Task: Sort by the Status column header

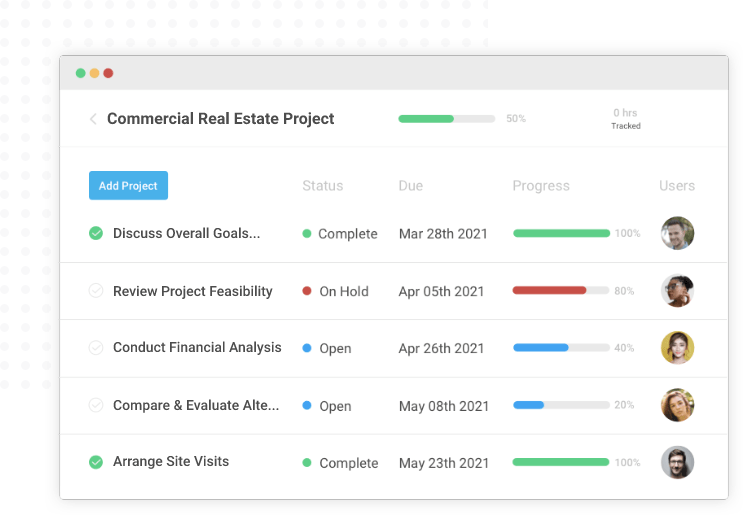Action: click(322, 186)
